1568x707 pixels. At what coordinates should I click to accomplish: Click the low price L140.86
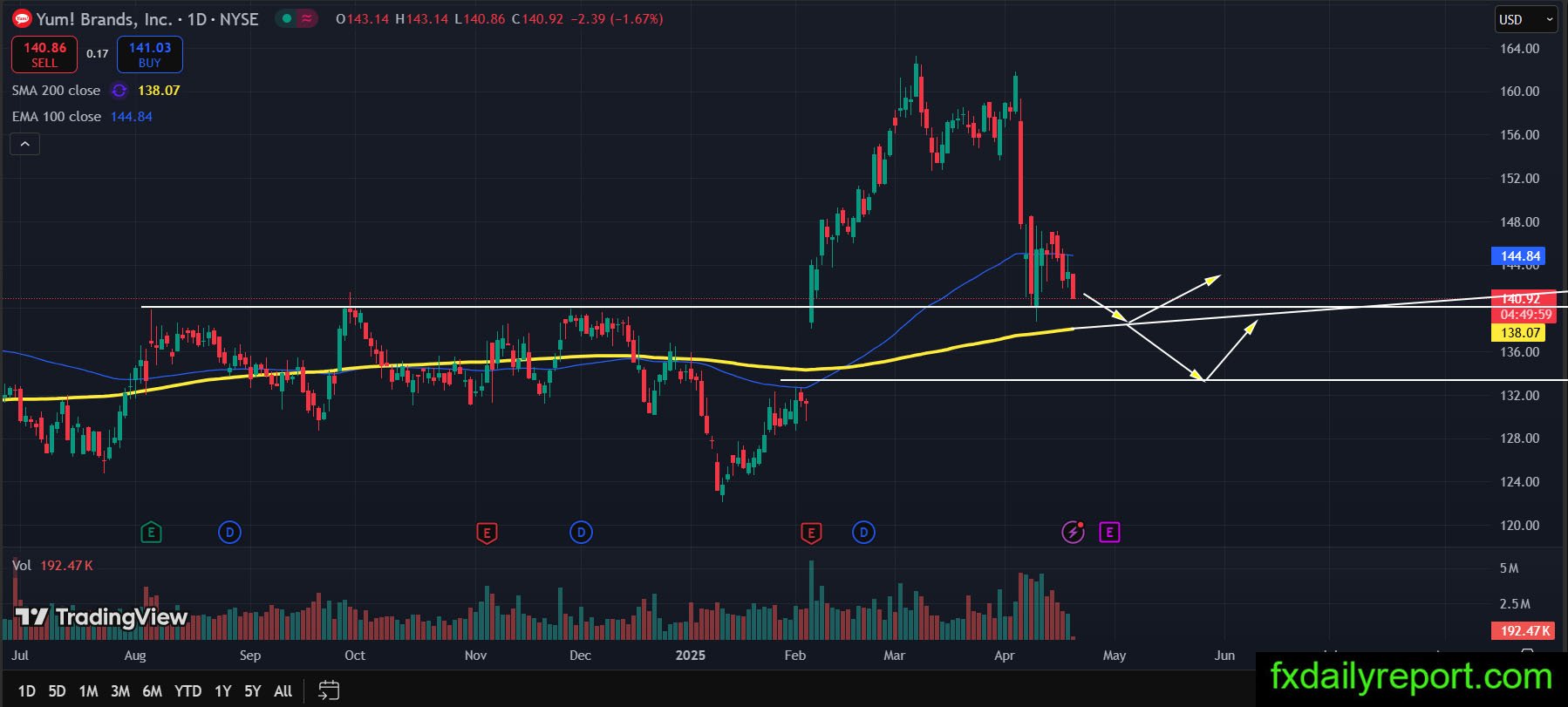(480, 19)
